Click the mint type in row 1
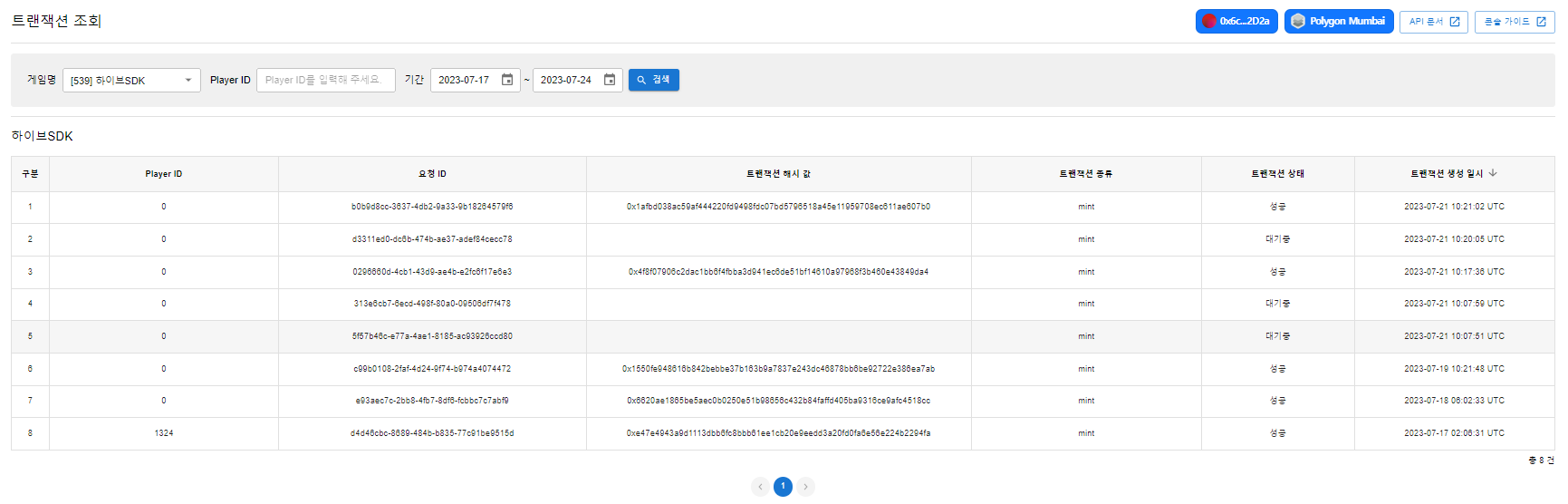 click(x=1086, y=207)
